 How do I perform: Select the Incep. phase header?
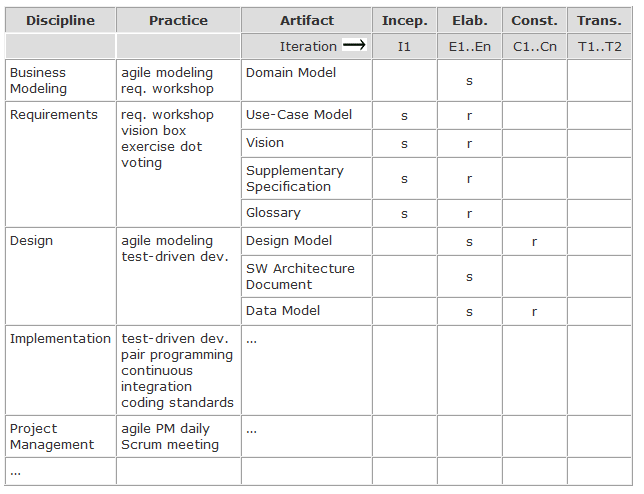tap(404, 20)
